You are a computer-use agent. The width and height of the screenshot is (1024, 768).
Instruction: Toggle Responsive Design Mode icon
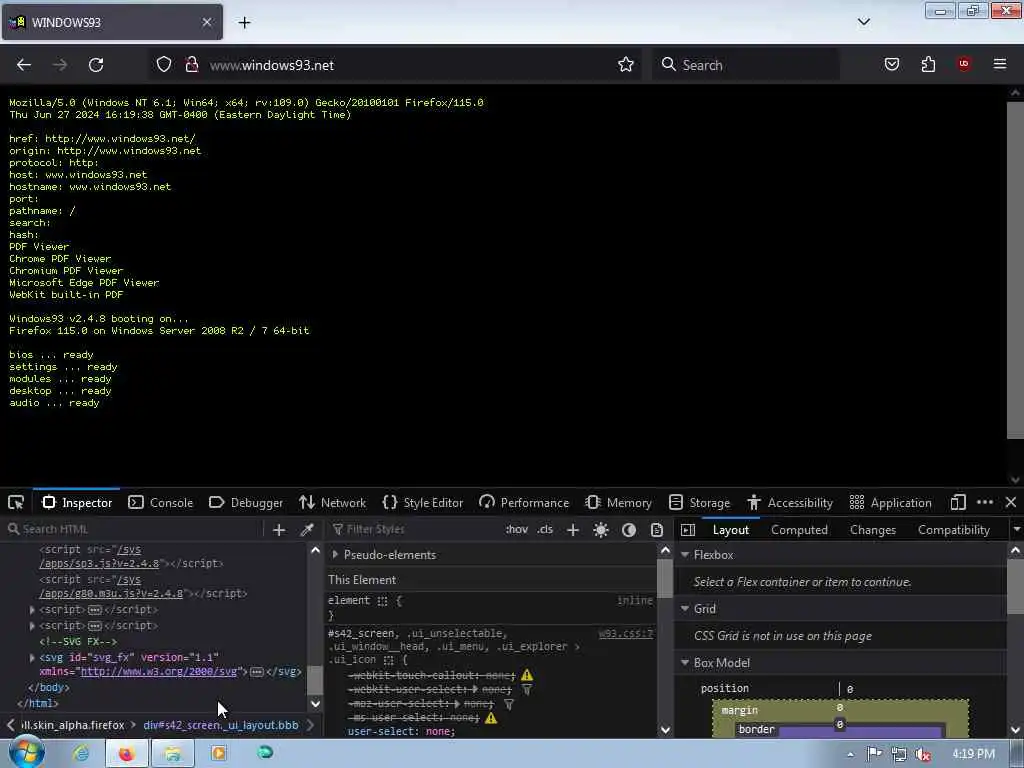[x=957, y=502]
